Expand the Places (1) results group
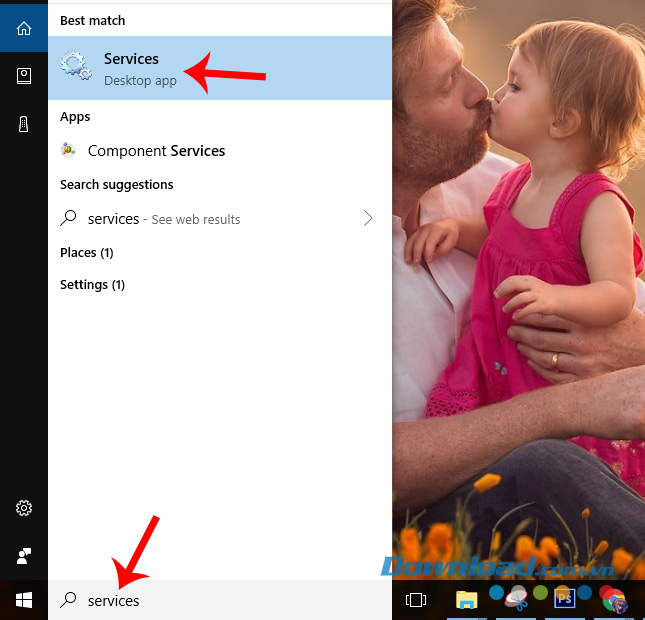Image resolution: width=645 pixels, height=620 pixels. click(x=86, y=252)
